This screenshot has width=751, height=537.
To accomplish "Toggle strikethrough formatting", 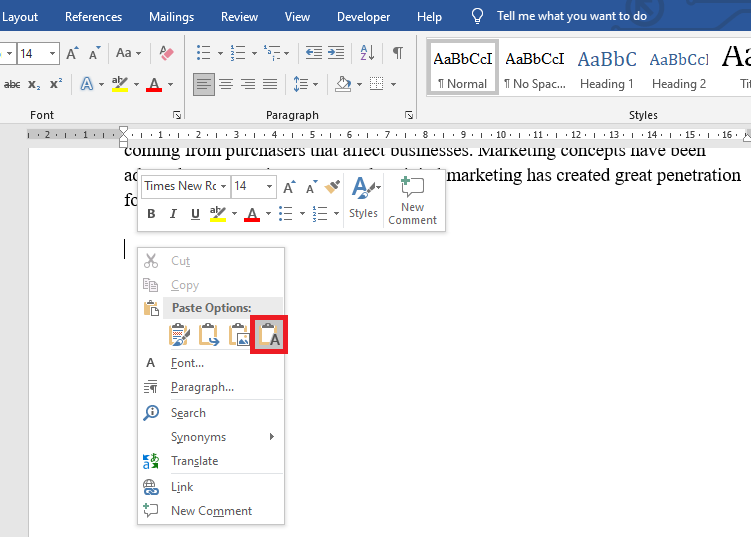I will point(12,84).
